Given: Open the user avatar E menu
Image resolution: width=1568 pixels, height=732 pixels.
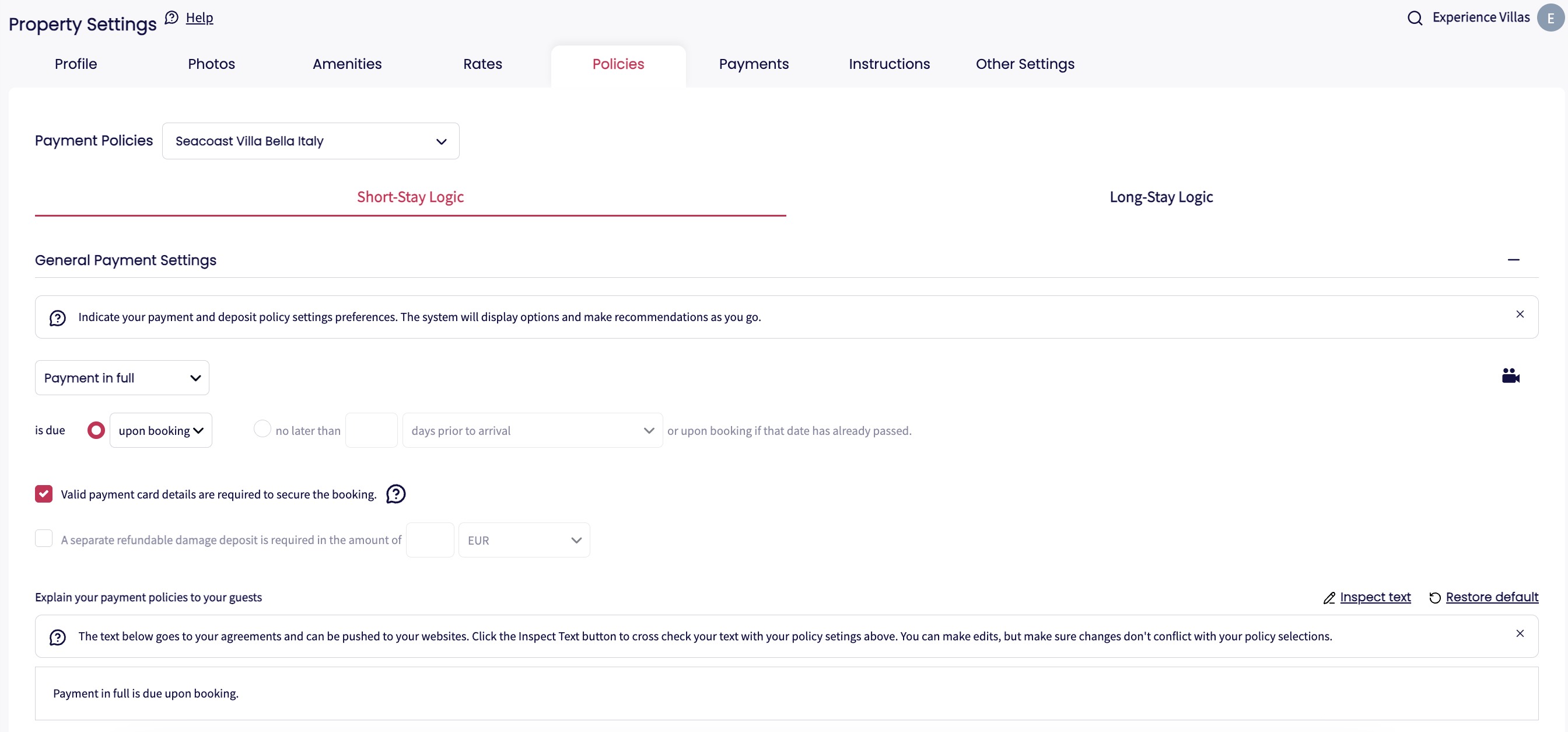Looking at the screenshot, I should click(1550, 18).
